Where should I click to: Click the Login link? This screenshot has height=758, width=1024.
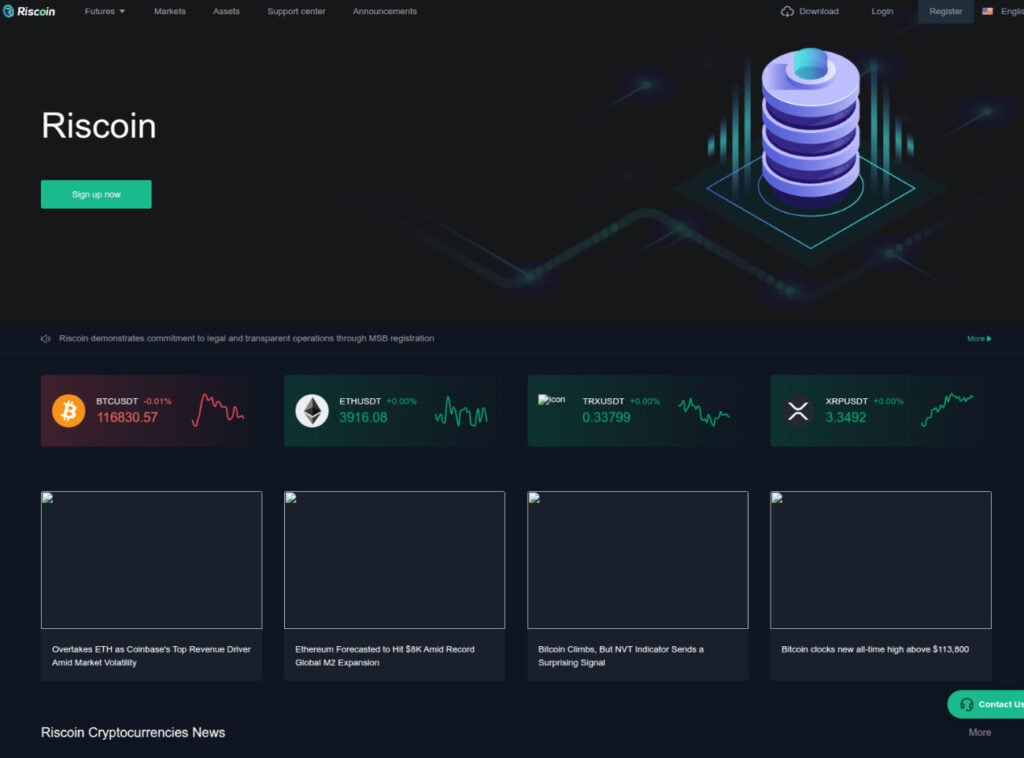coord(881,11)
